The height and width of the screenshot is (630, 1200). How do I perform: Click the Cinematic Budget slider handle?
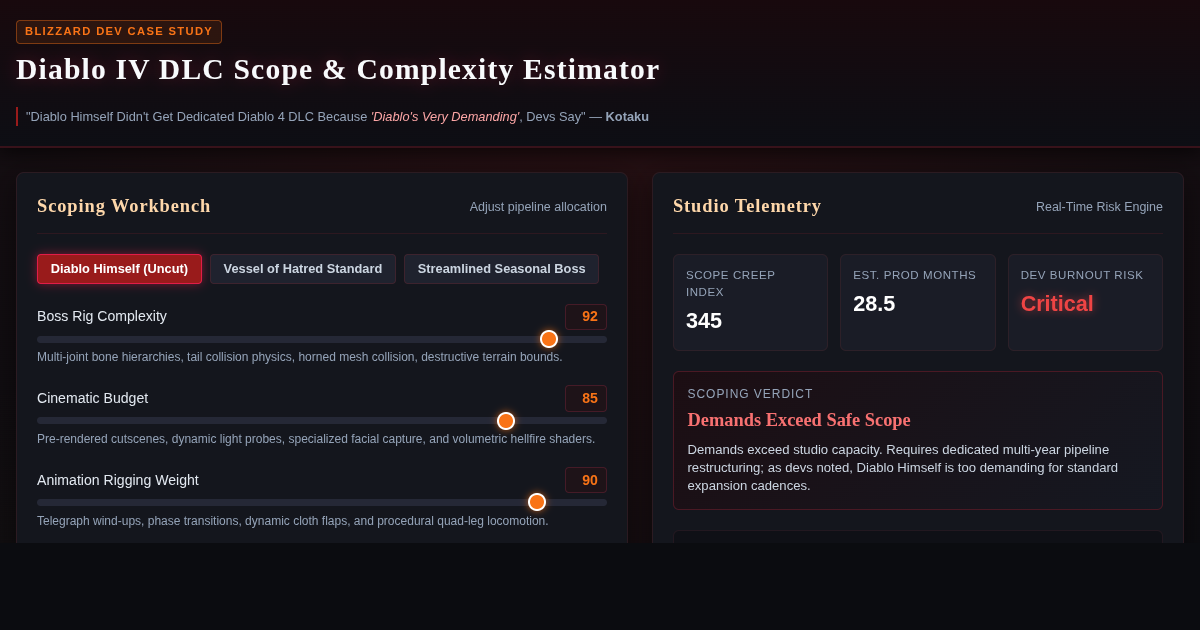click(x=506, y=421)
